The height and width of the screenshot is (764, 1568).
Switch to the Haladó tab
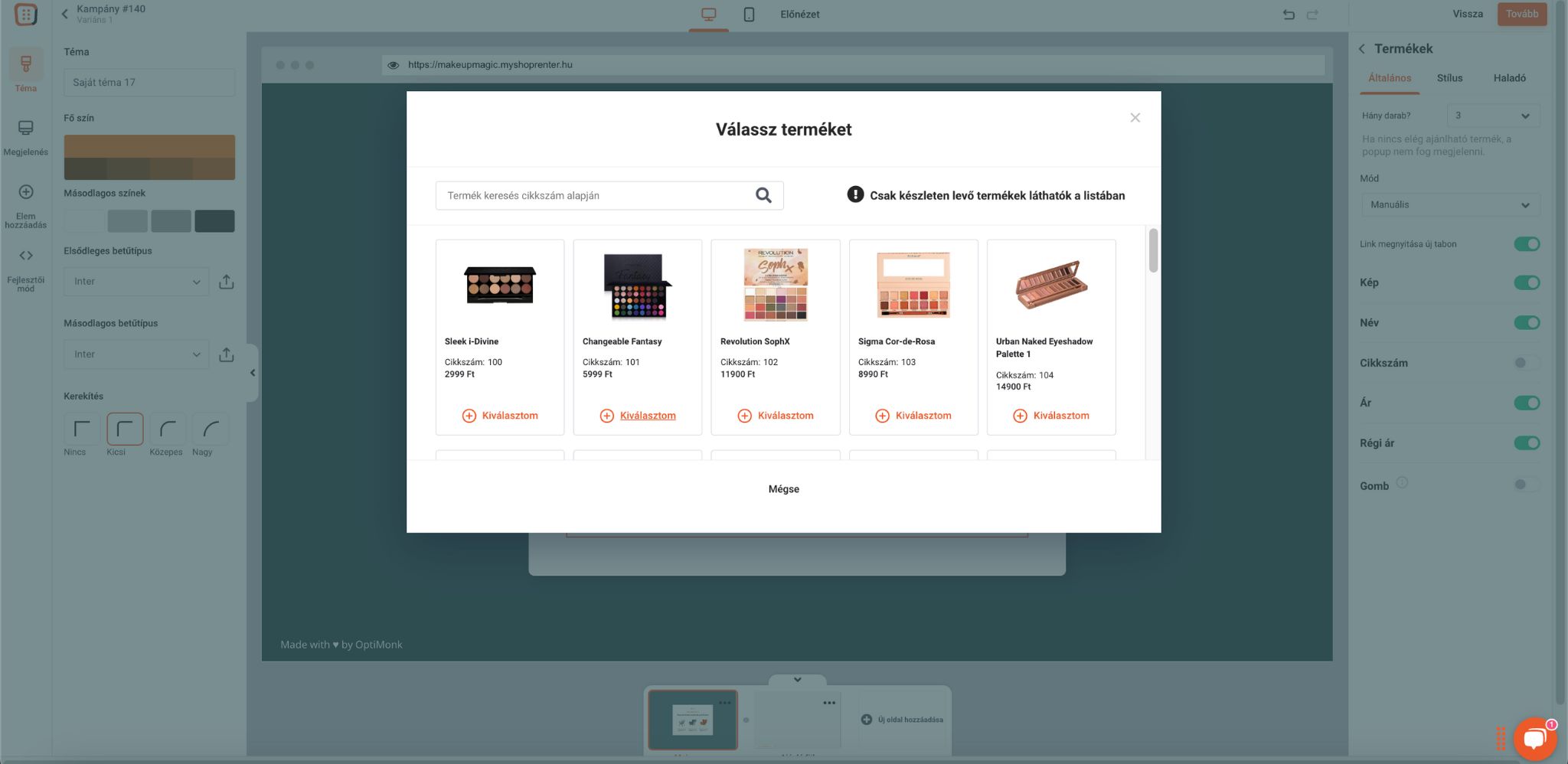click(x=1509, y=78)
